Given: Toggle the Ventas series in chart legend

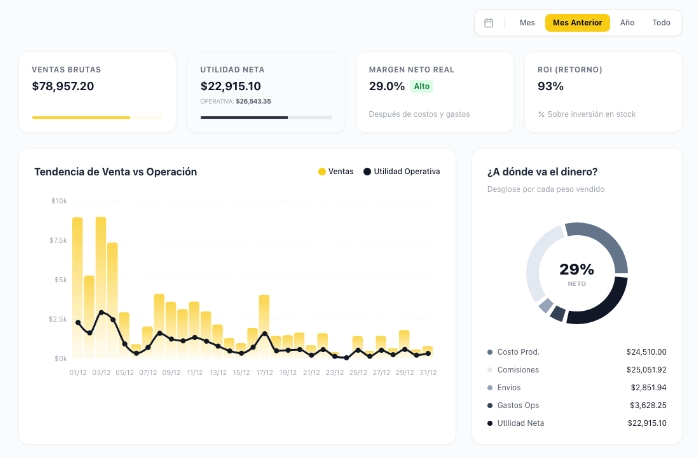Looking at the screenshot, I should [x=341, y=172].
